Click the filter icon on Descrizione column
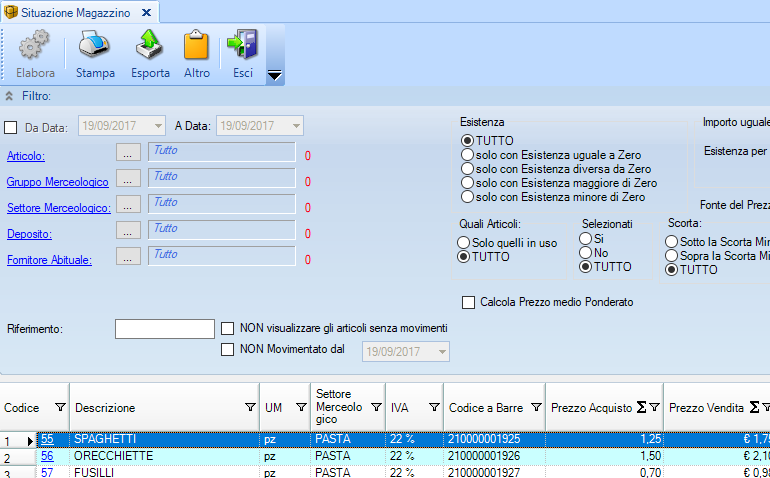Screen dimensions: 770x478 [250, 408]
